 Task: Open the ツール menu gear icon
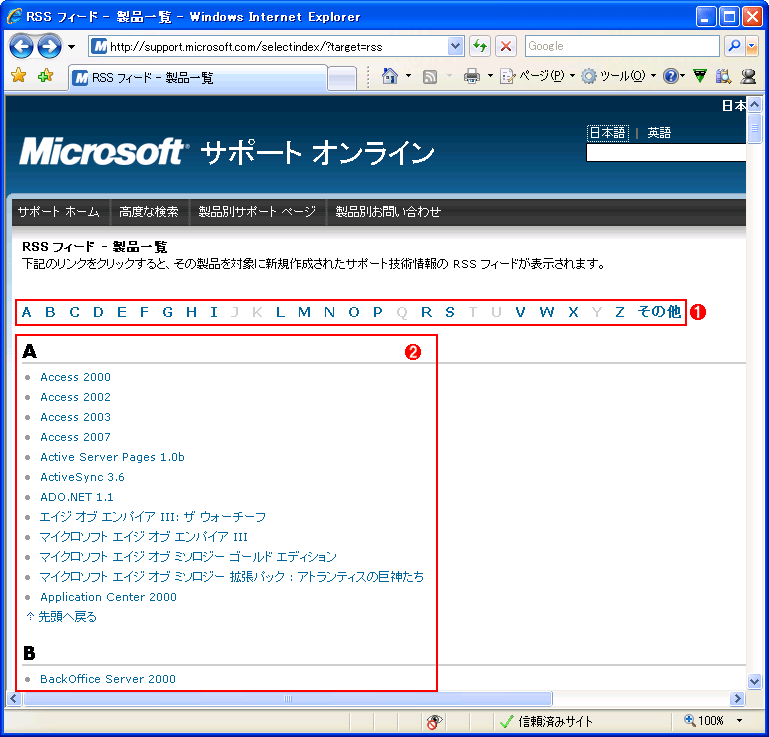pos(589,76)
